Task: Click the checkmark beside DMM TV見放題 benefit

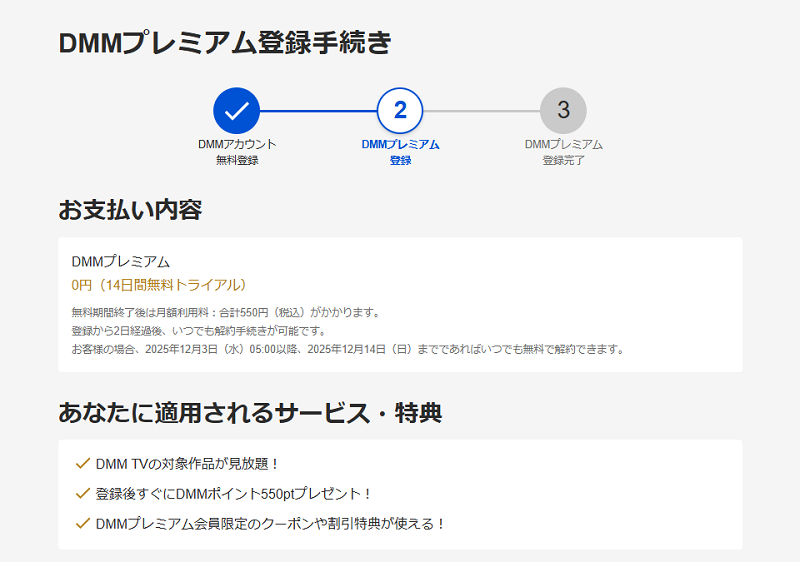Action: point(83,464)
